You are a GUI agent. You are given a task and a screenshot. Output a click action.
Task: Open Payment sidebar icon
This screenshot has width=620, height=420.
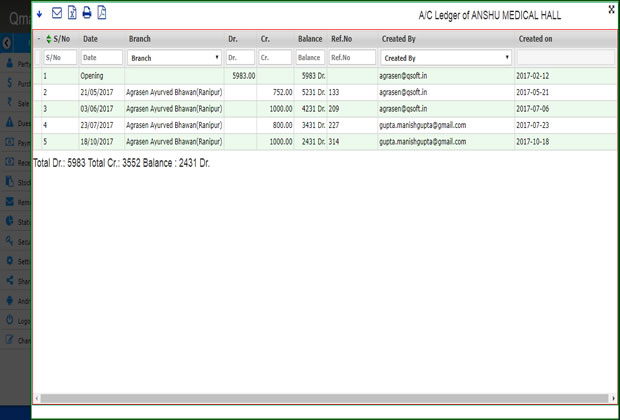tap(10, 142)
